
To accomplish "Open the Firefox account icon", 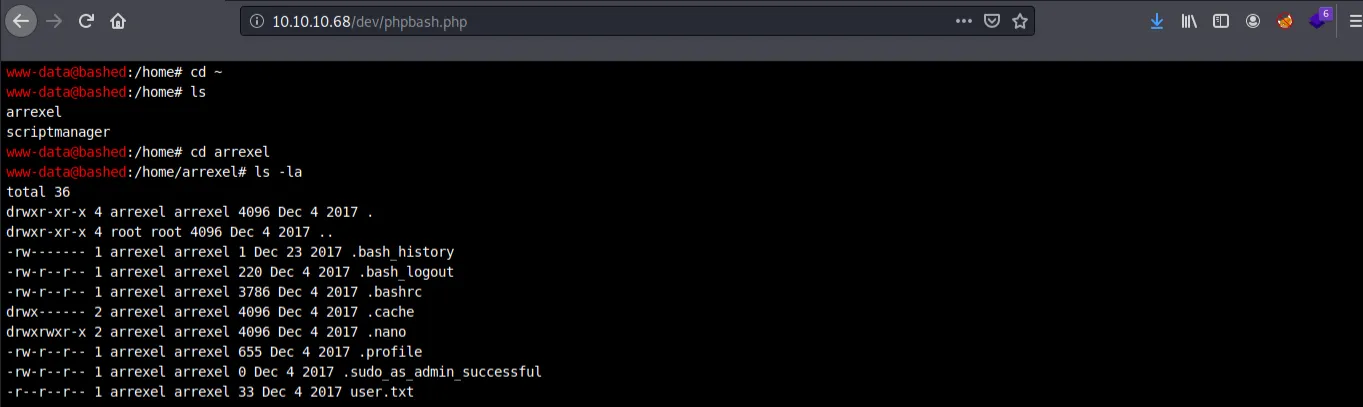I will (x=1253, y=21).
